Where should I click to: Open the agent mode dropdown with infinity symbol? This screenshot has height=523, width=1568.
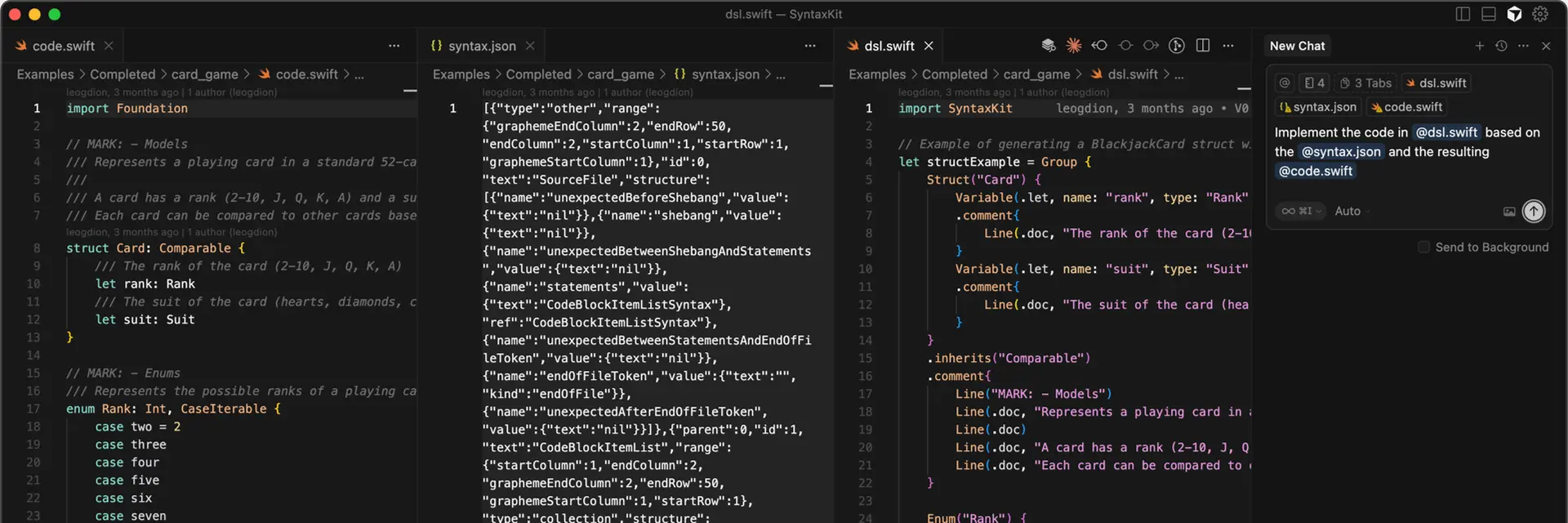tap(1301, 211)
